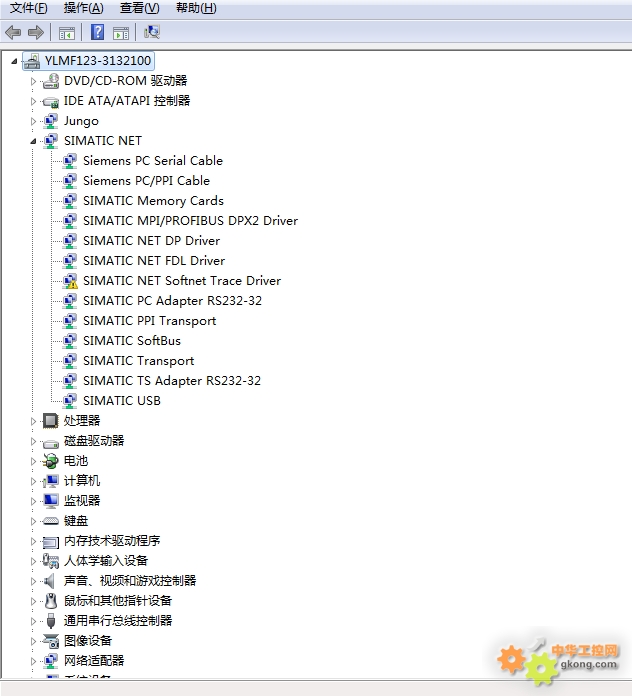Select the 鼠标和其他指针设备 category label
This screenshot has width=632, height=696.
pyautogui.click(x=118, y=601)
